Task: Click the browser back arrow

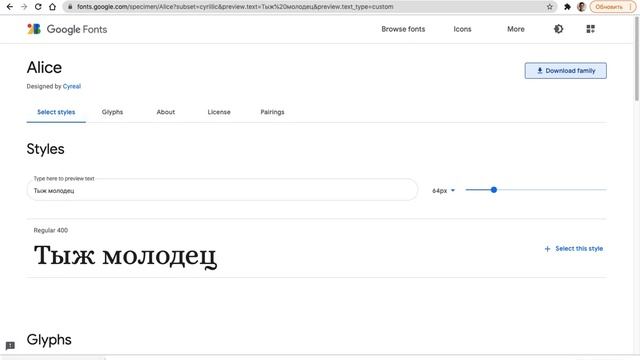Action: click(10, 7)
